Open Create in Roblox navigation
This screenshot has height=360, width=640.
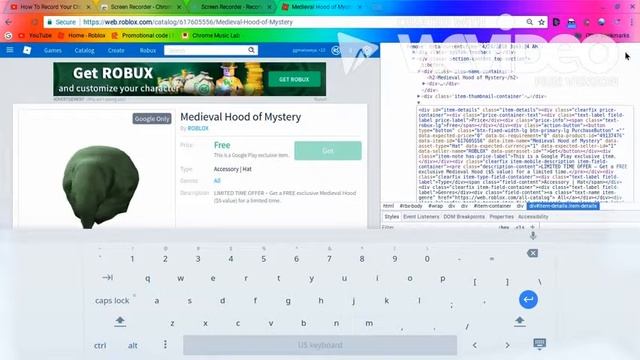click(x=116, y=50)
